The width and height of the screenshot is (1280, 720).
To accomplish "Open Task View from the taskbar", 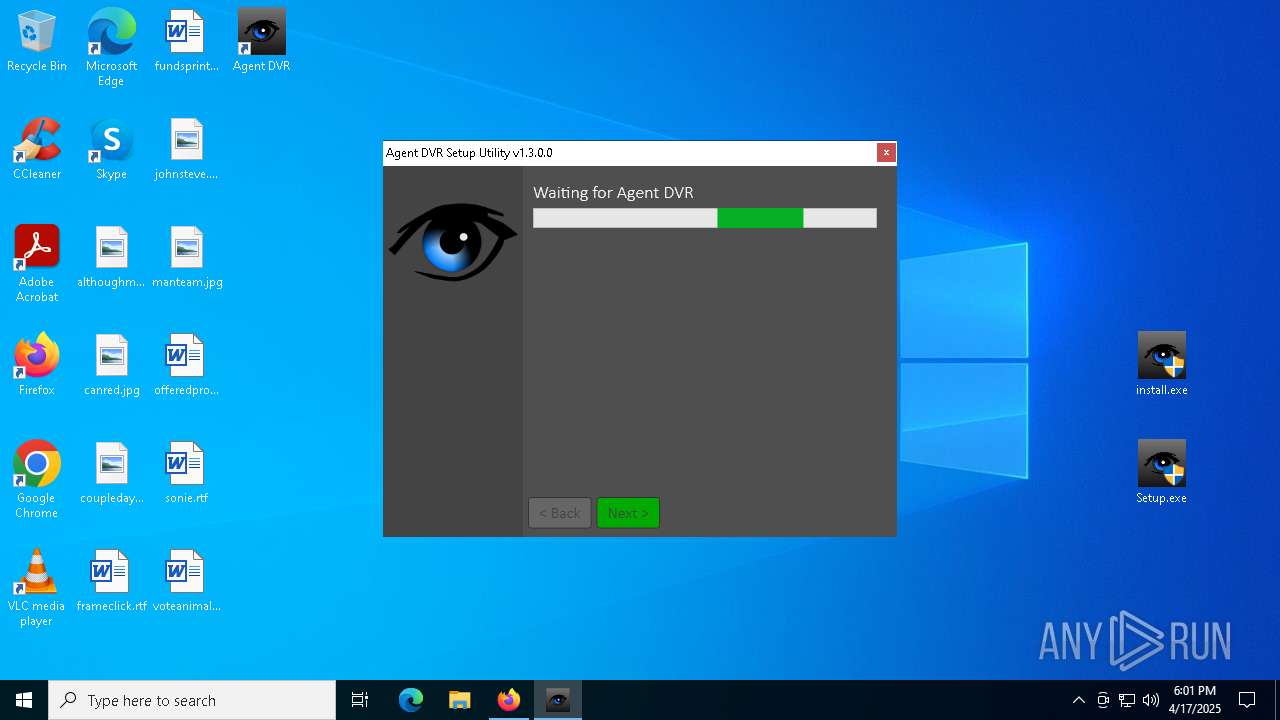I will click(360, 700).
